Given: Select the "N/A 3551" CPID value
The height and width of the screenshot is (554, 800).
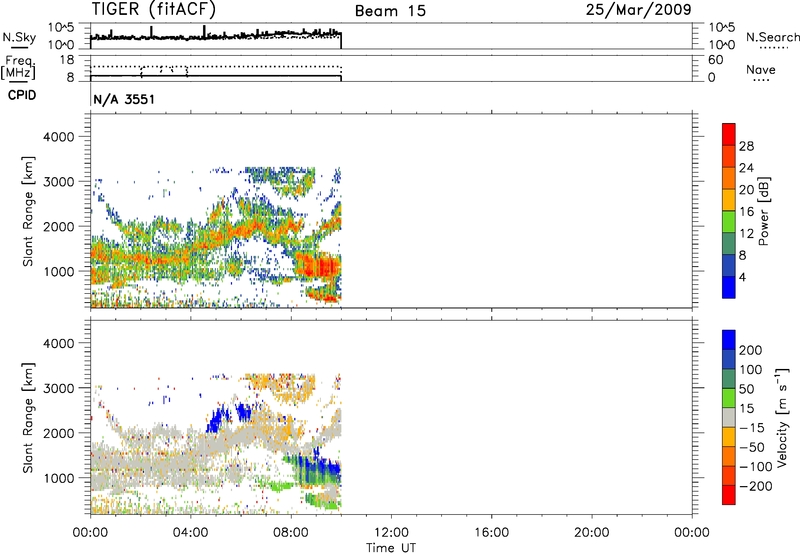Looking at the screenshot, I should [x=124, y=99].
